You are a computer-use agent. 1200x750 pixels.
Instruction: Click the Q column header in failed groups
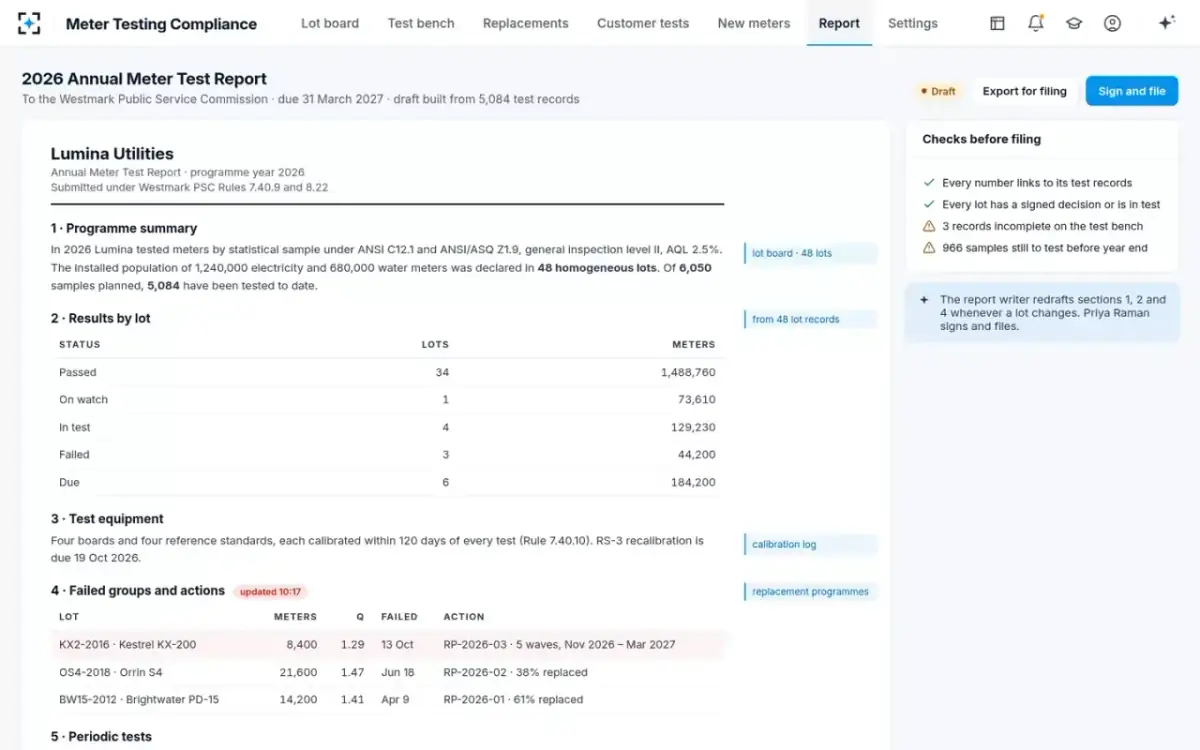coord(360,617)
